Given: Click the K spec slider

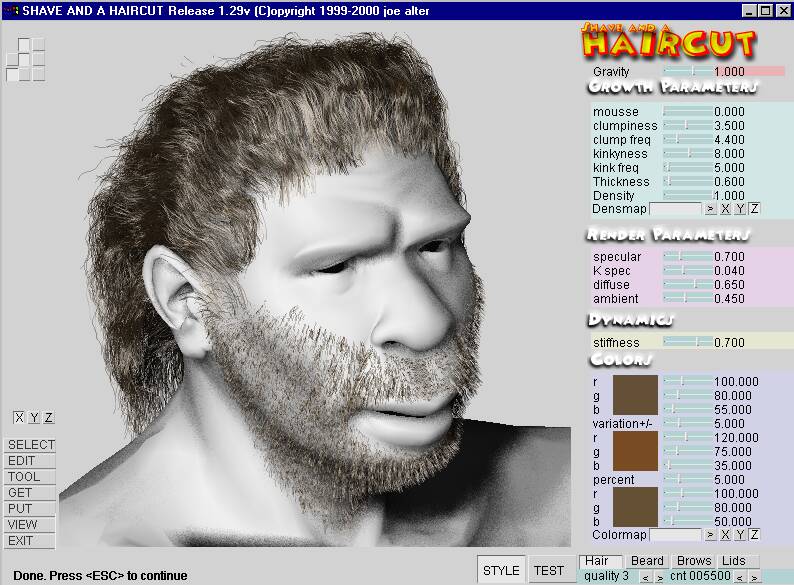Looking at the screenshot, I should [688, 271].
